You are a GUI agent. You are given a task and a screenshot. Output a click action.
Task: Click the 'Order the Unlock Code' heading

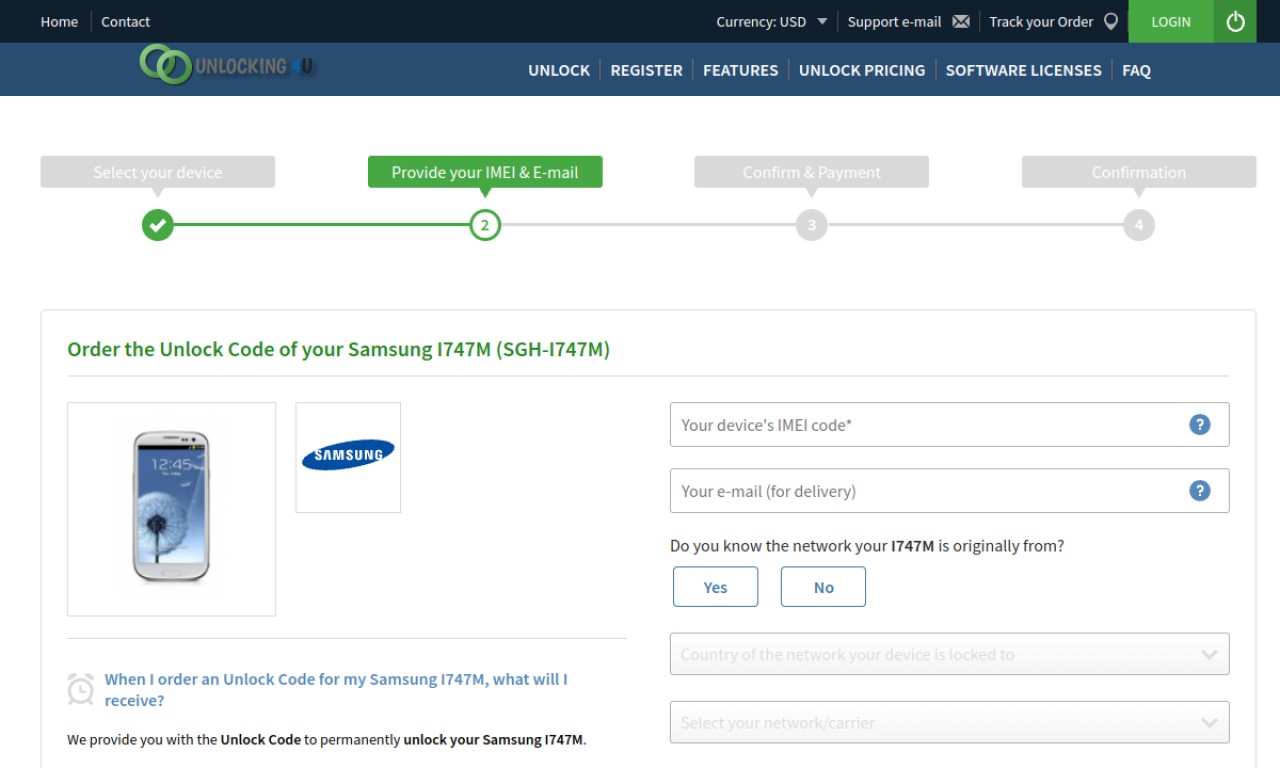338,349
